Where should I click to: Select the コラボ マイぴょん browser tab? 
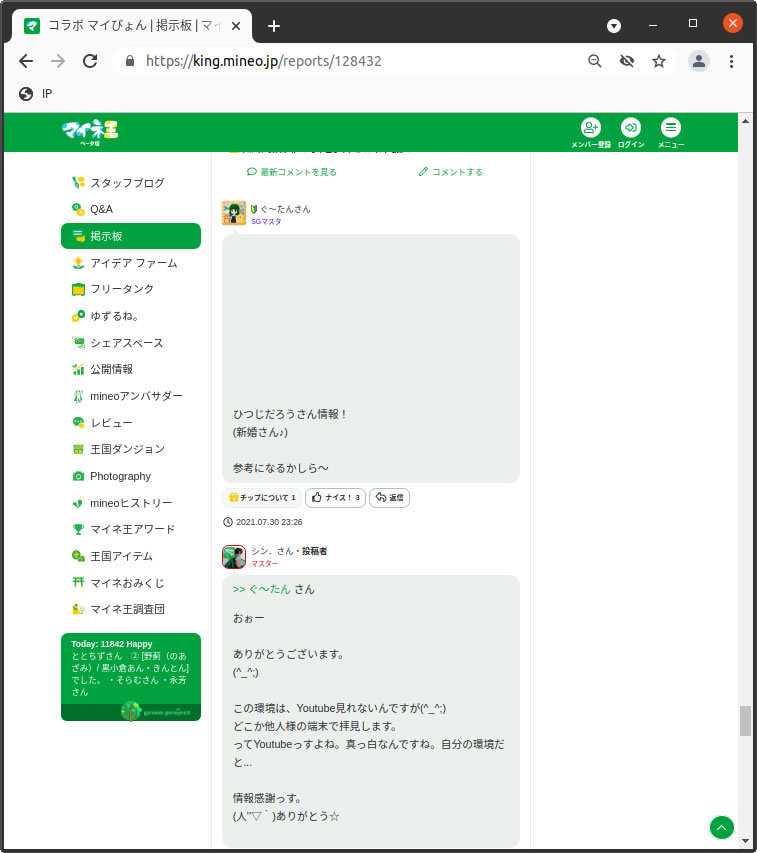pyautogui.click(x=133, y=26)
